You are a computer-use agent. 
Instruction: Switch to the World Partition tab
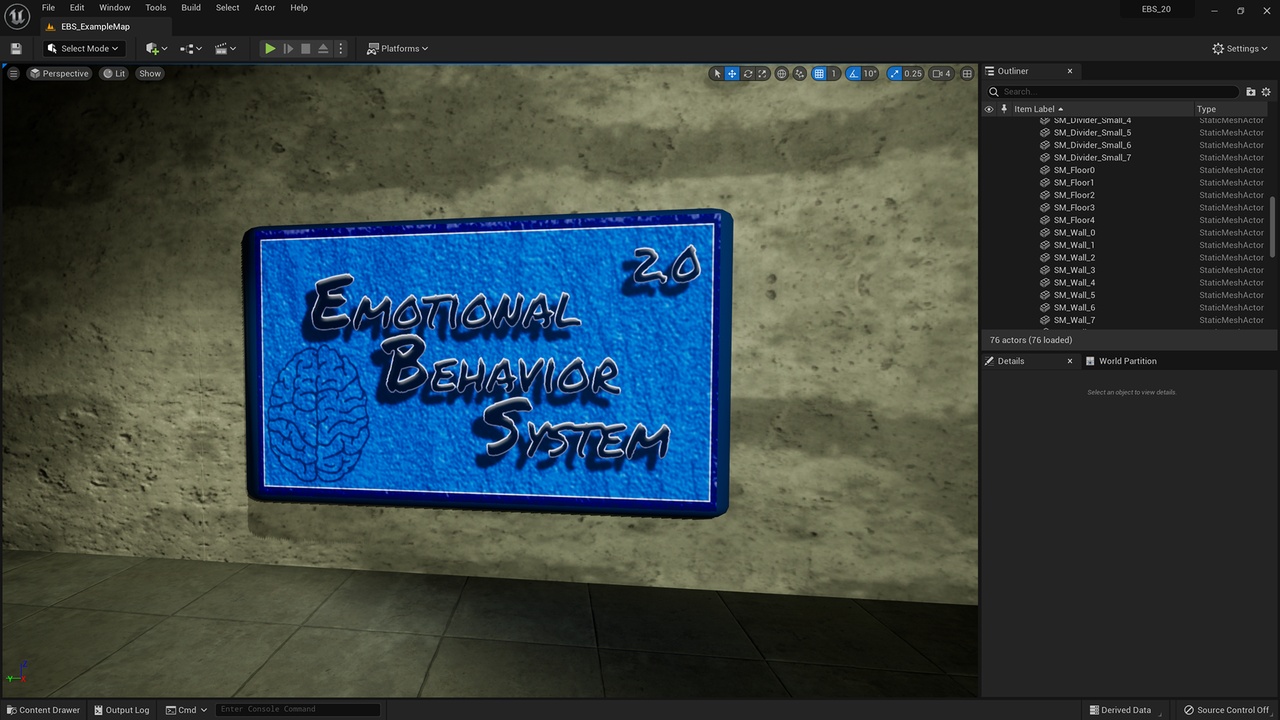1127,361
